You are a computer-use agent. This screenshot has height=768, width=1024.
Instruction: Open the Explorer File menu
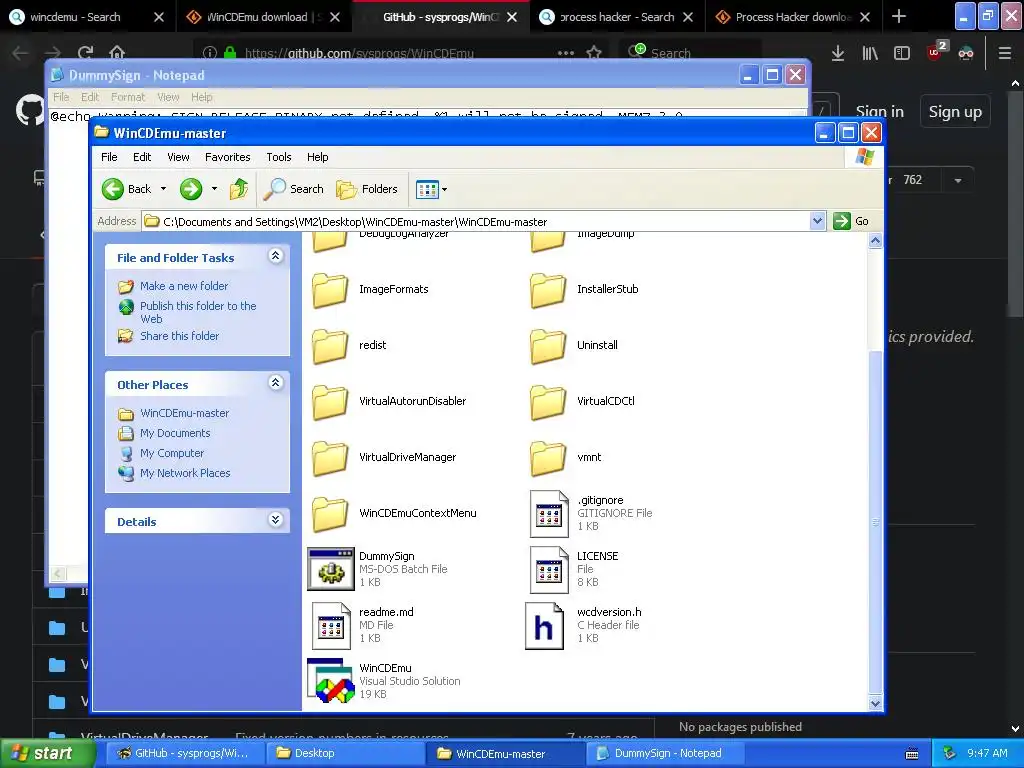click(109, 157)
